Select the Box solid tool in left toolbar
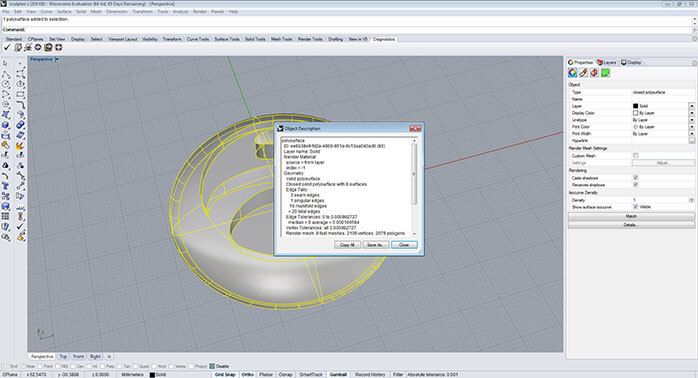 click(x=6, y=125)
